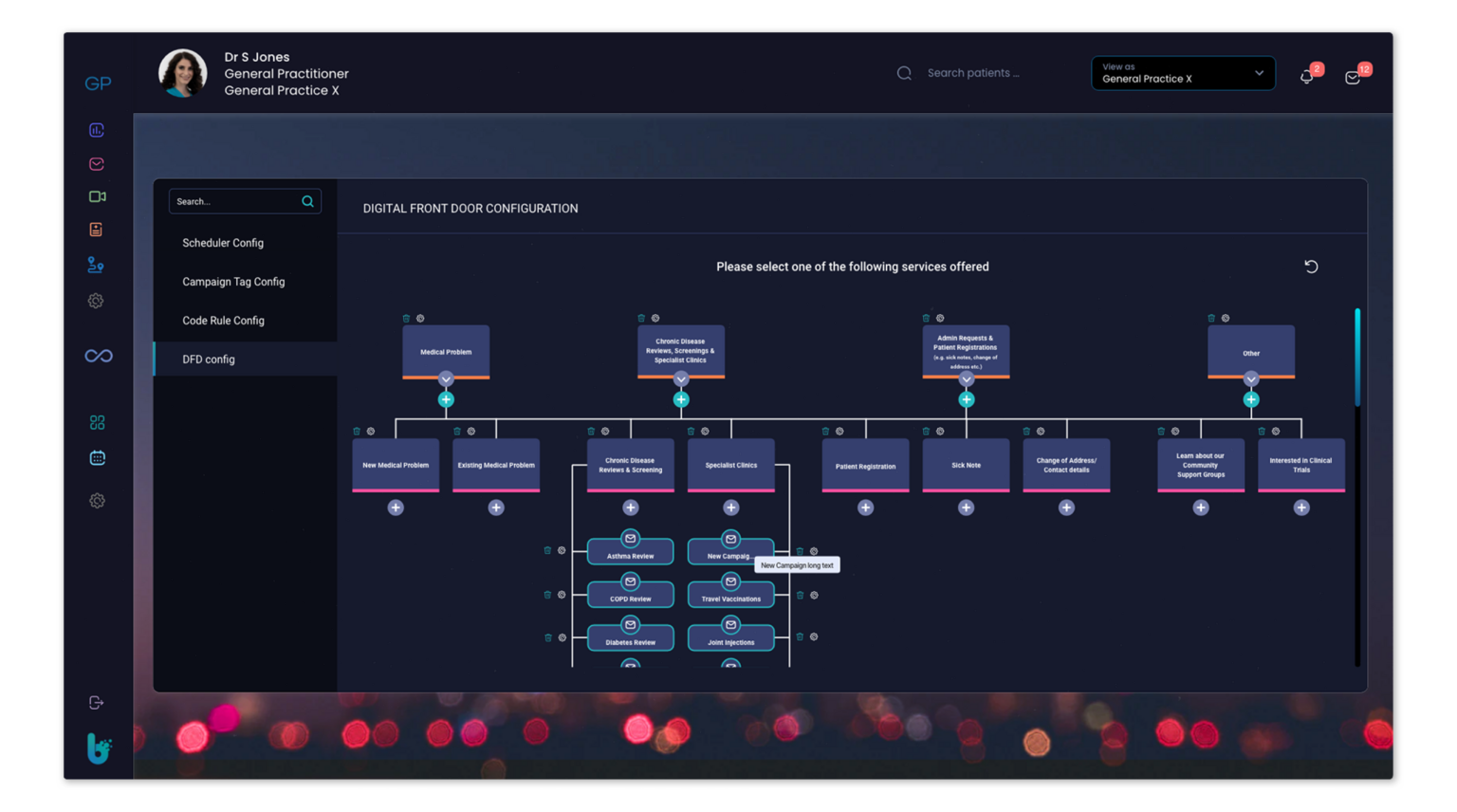Open video call icon in sidebar
Image resolution: width=1457 pixels, height=812 pixels.
tap(97, 196)
